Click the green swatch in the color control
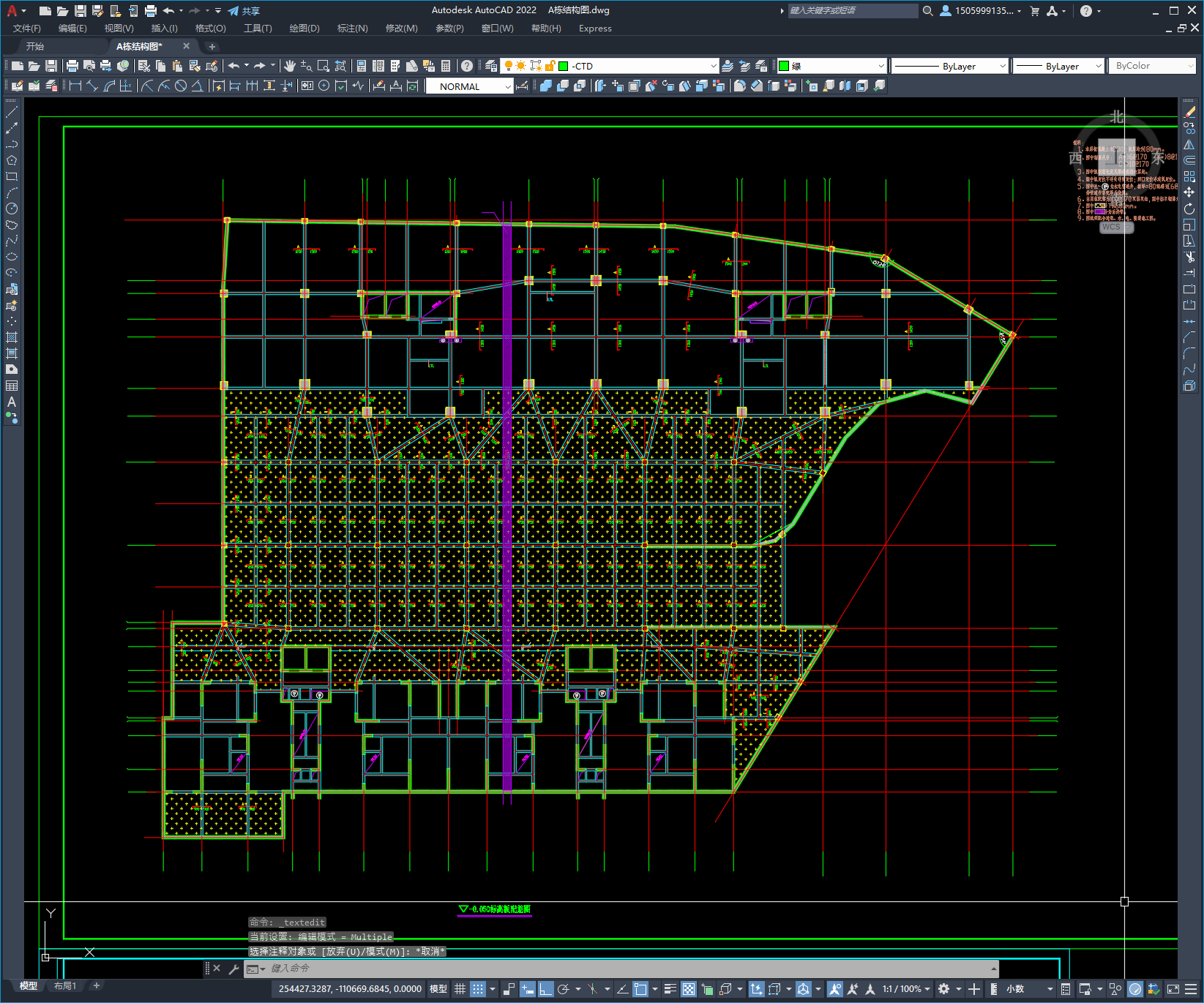The height and width of the screenshot is (1003, 1204). [784, 66]
